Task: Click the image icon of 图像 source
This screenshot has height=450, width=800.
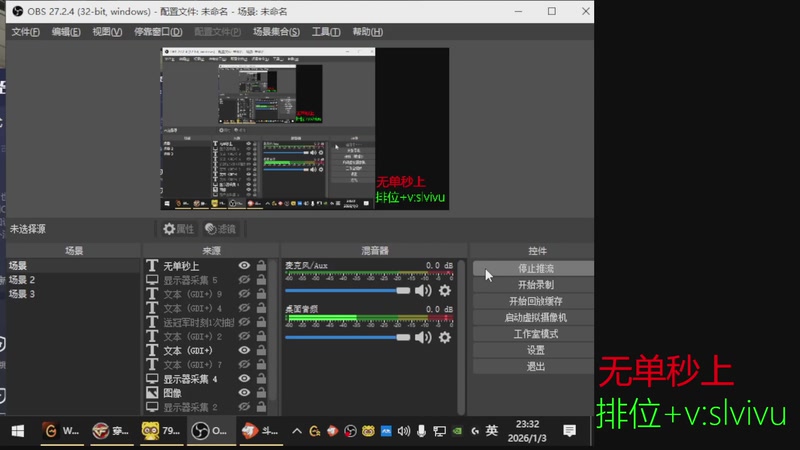Action: pos(152,393)
